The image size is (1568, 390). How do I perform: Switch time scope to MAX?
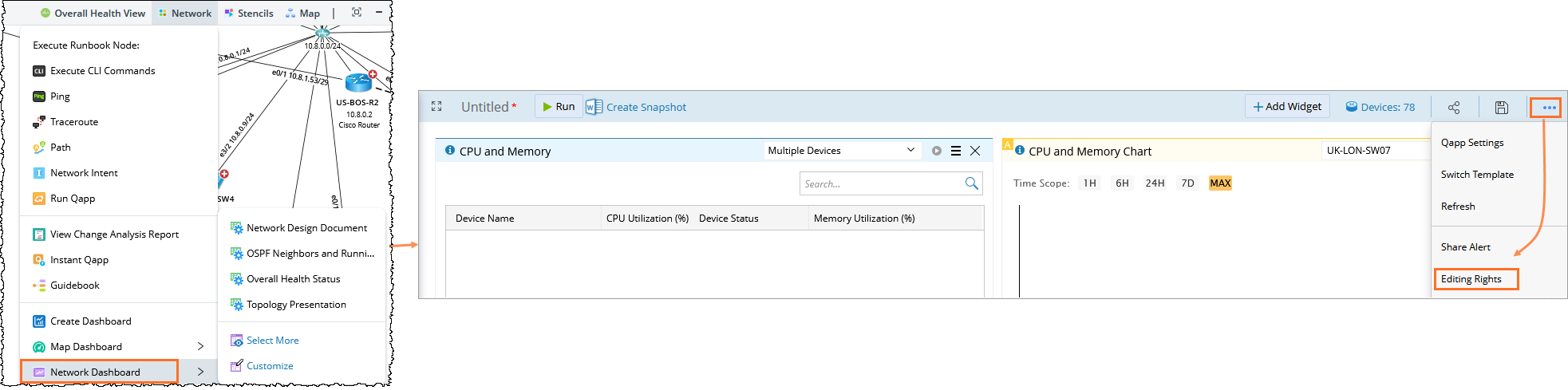coord(1220,183)
